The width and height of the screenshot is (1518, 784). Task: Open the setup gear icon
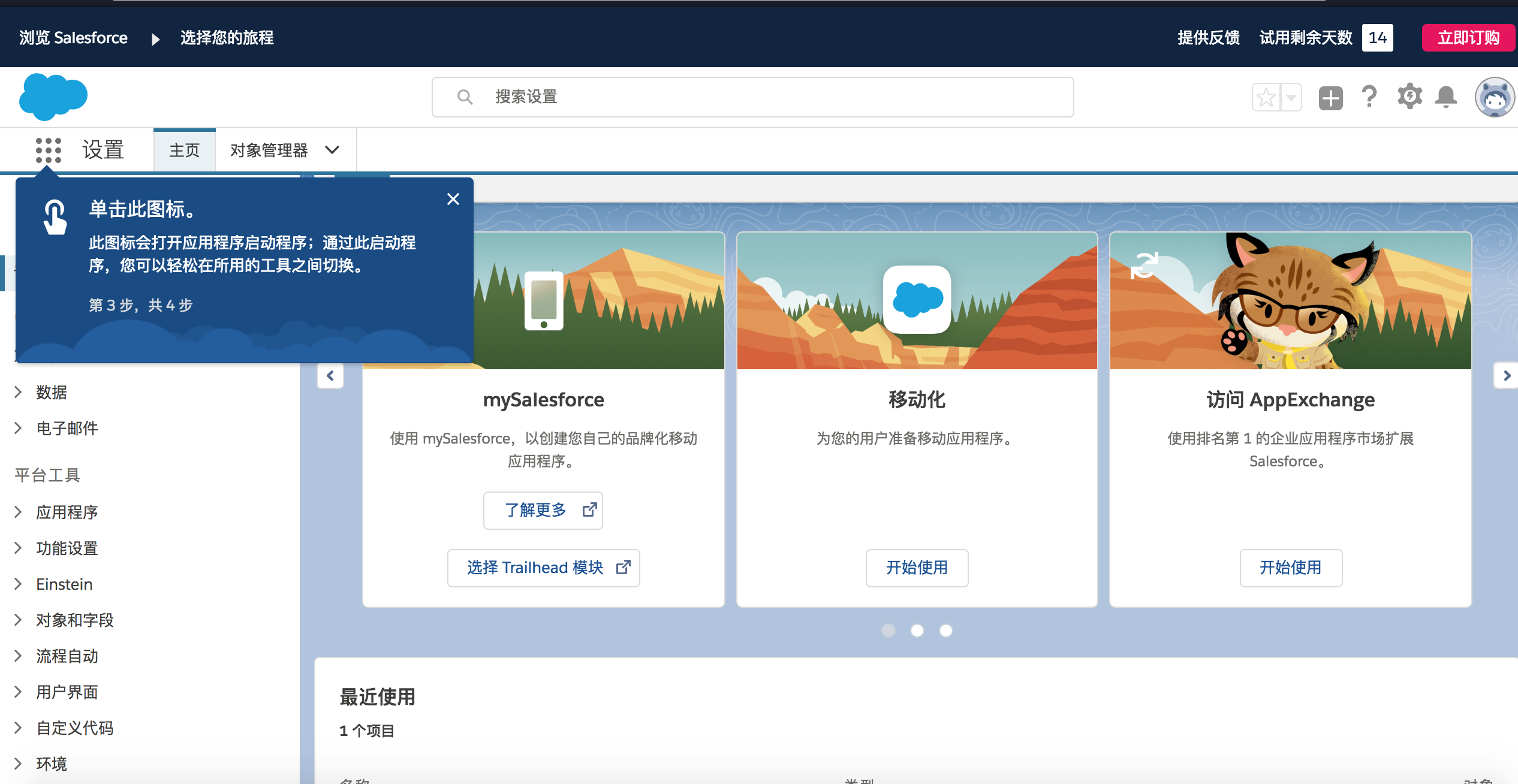(1409, 97)
